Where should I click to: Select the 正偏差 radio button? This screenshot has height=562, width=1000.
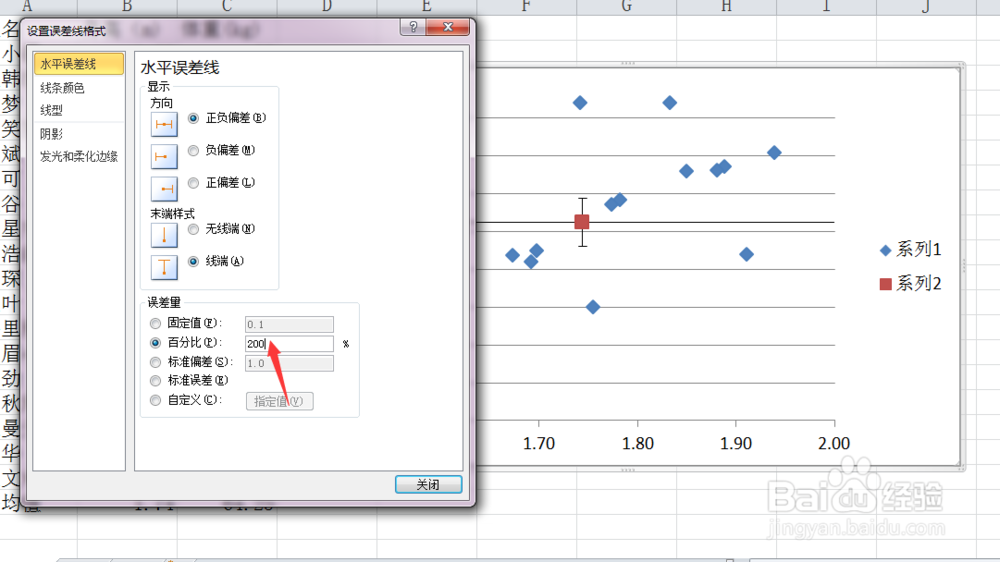(x=193, y=183)
